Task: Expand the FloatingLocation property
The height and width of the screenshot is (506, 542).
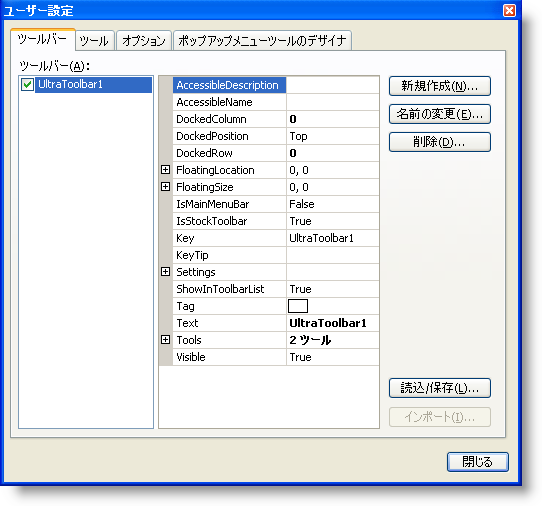Action: tap(166, 170)
